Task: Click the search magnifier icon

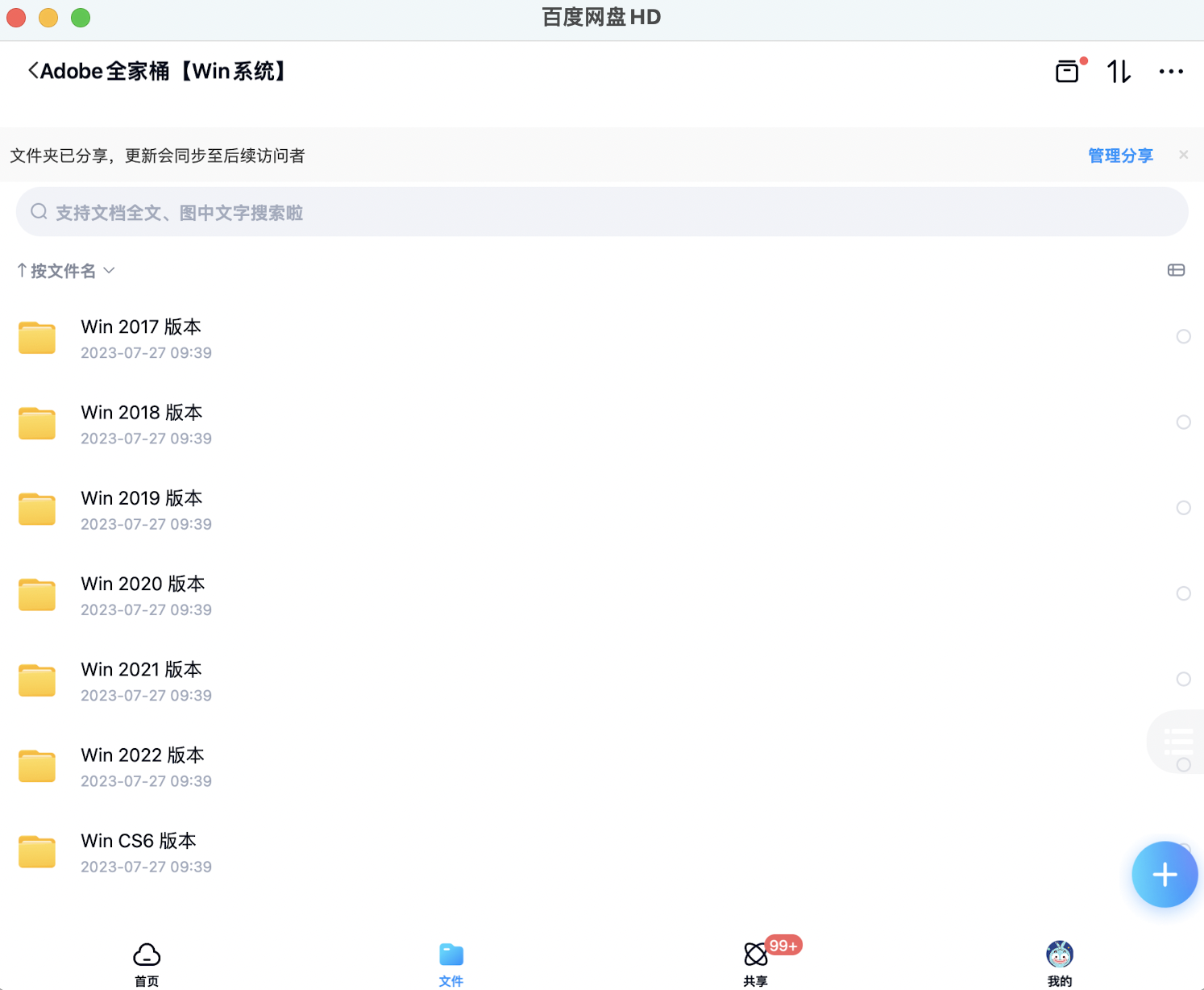Action: click(x=39, y=212)
